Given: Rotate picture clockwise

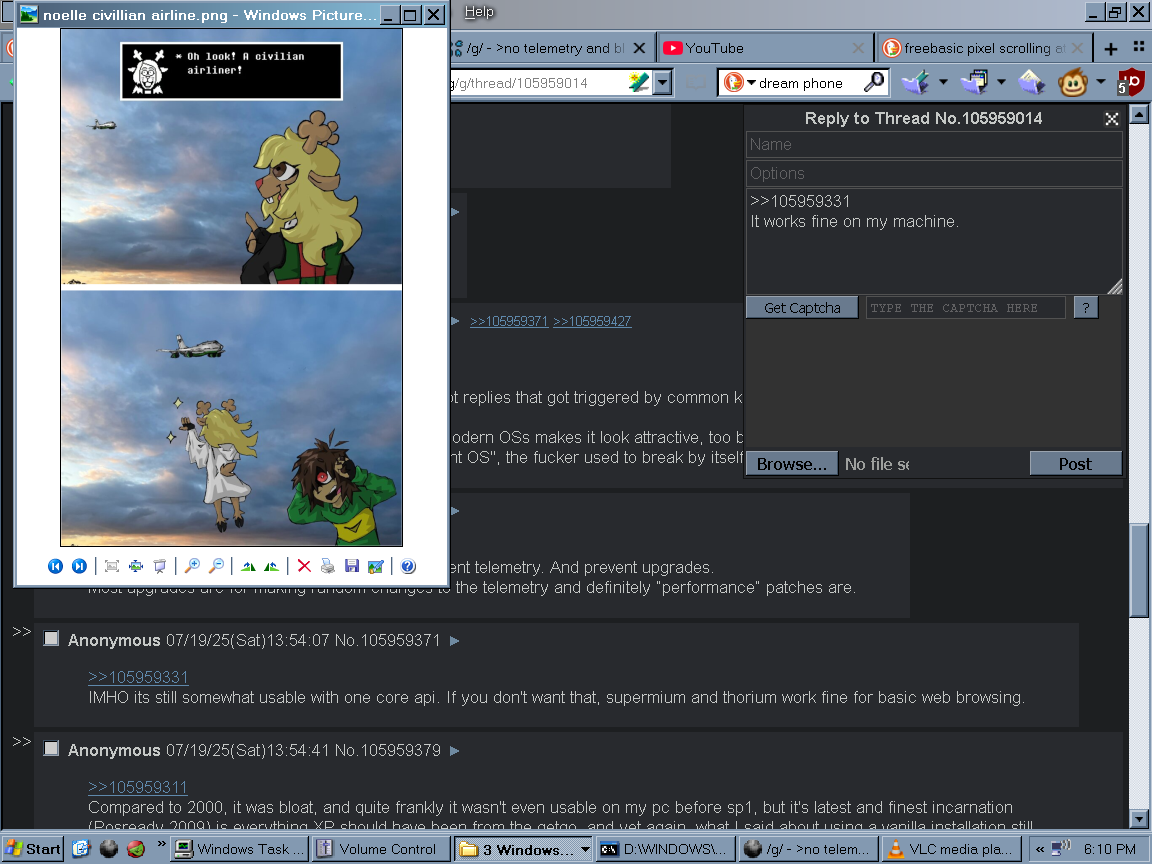Looking at the screenshot, I should click(248, 566).
